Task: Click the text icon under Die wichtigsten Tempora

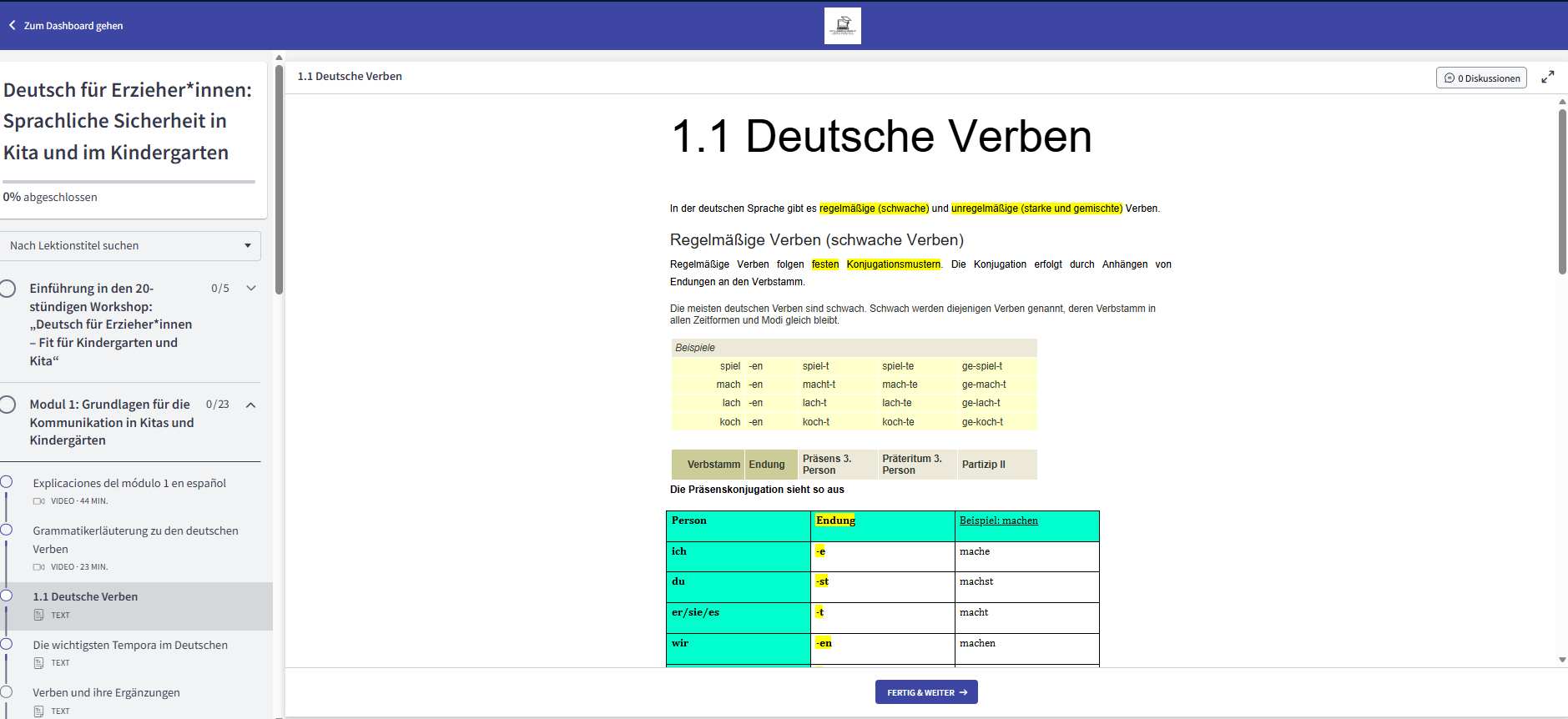Action: tap(38, 663)
